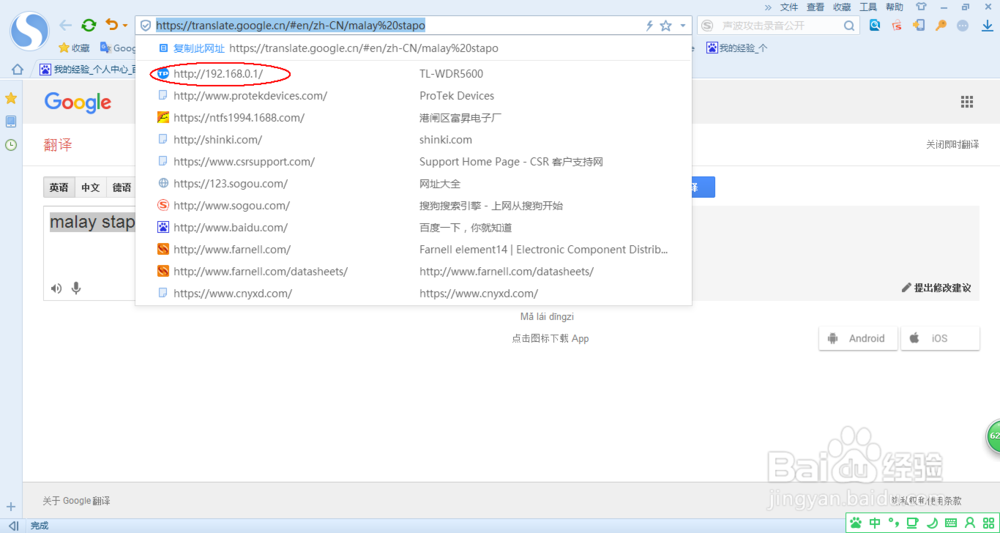This screenshot has height=533, width=1000.
Task: Select the www.baidu.com suggestion
Action: pyautogui.click(x=413, y=227)
